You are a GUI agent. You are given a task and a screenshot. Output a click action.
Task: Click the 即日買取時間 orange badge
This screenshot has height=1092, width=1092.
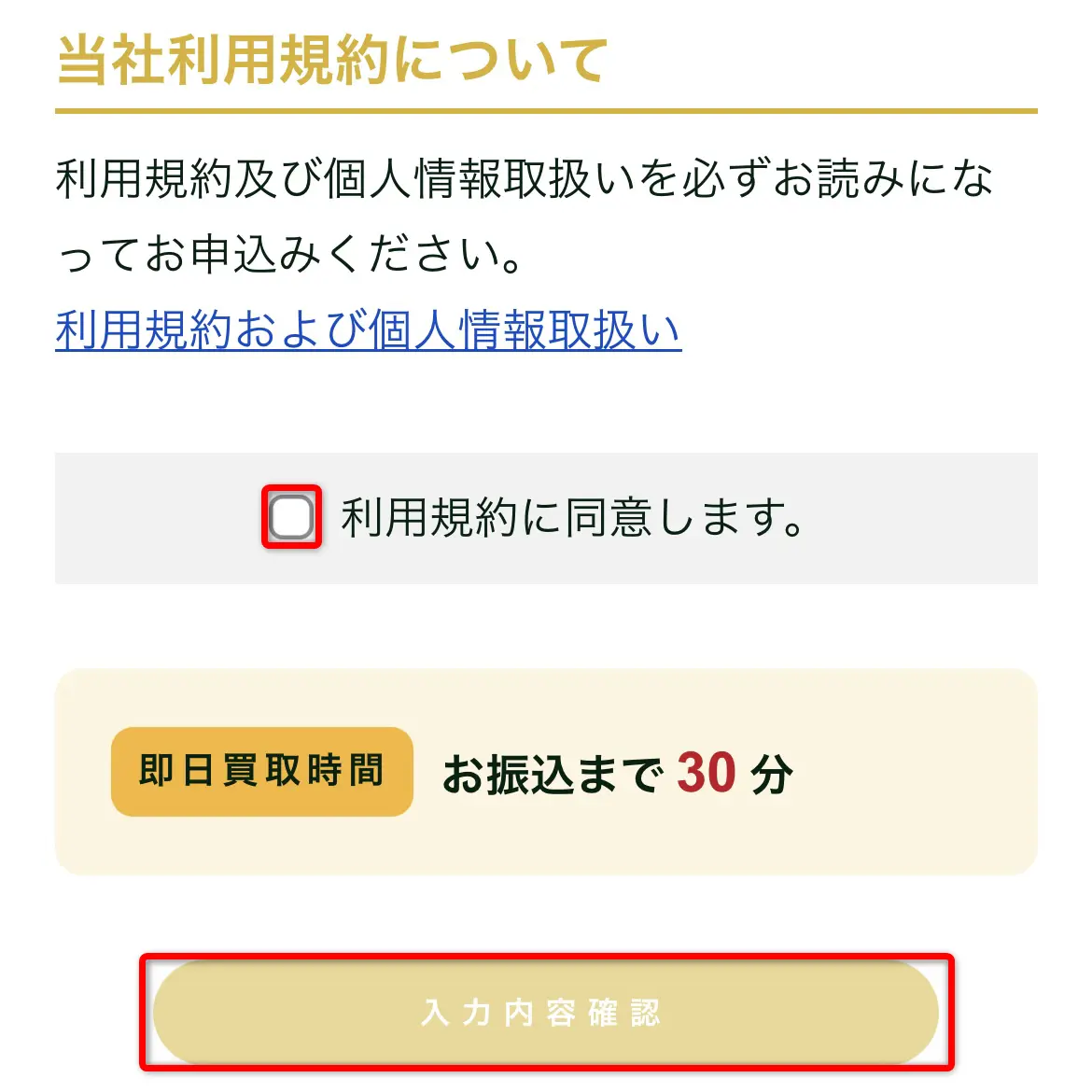click(x=261, y=772)
